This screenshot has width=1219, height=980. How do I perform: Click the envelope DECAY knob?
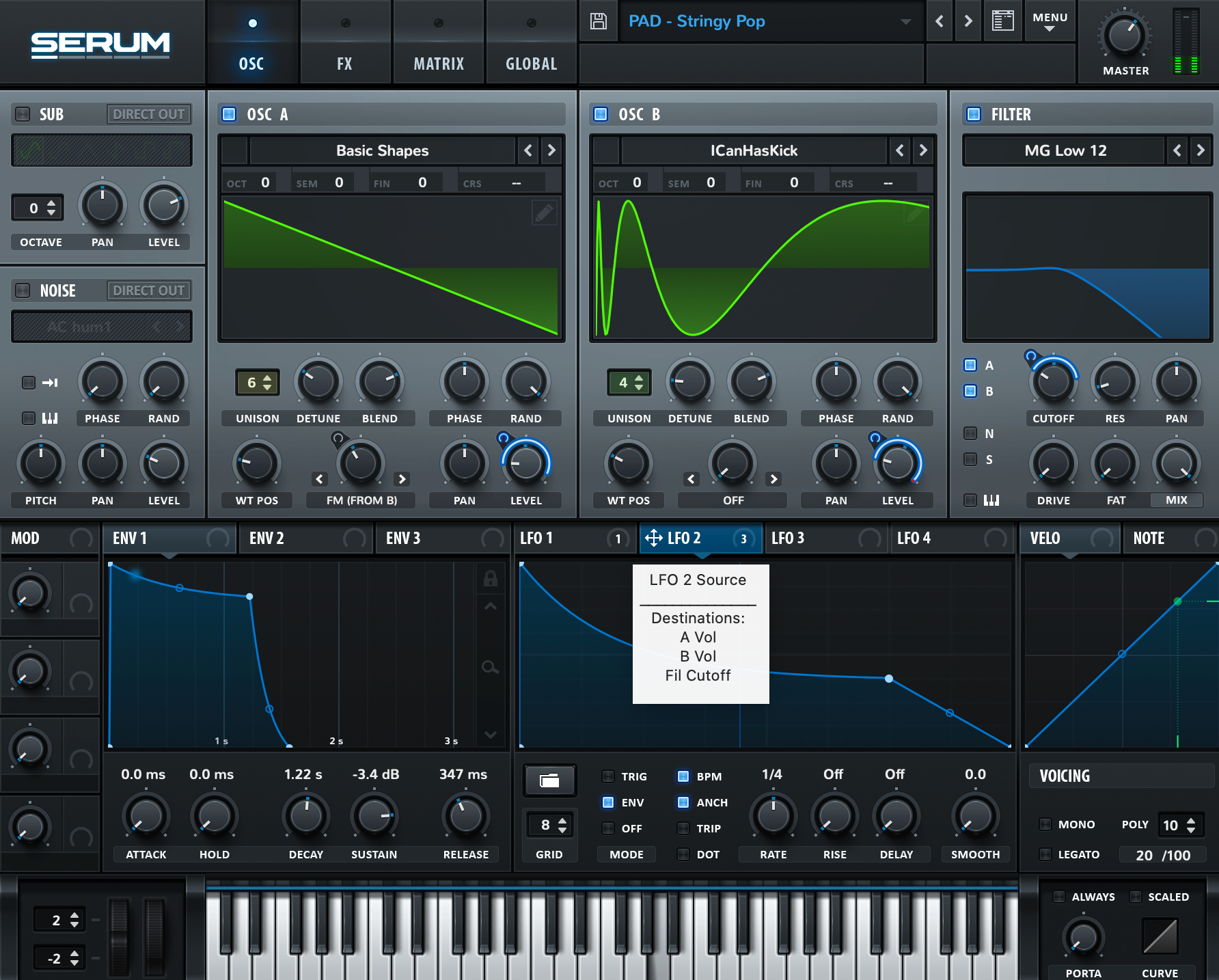pyautogui.click(x=306, y=815)
